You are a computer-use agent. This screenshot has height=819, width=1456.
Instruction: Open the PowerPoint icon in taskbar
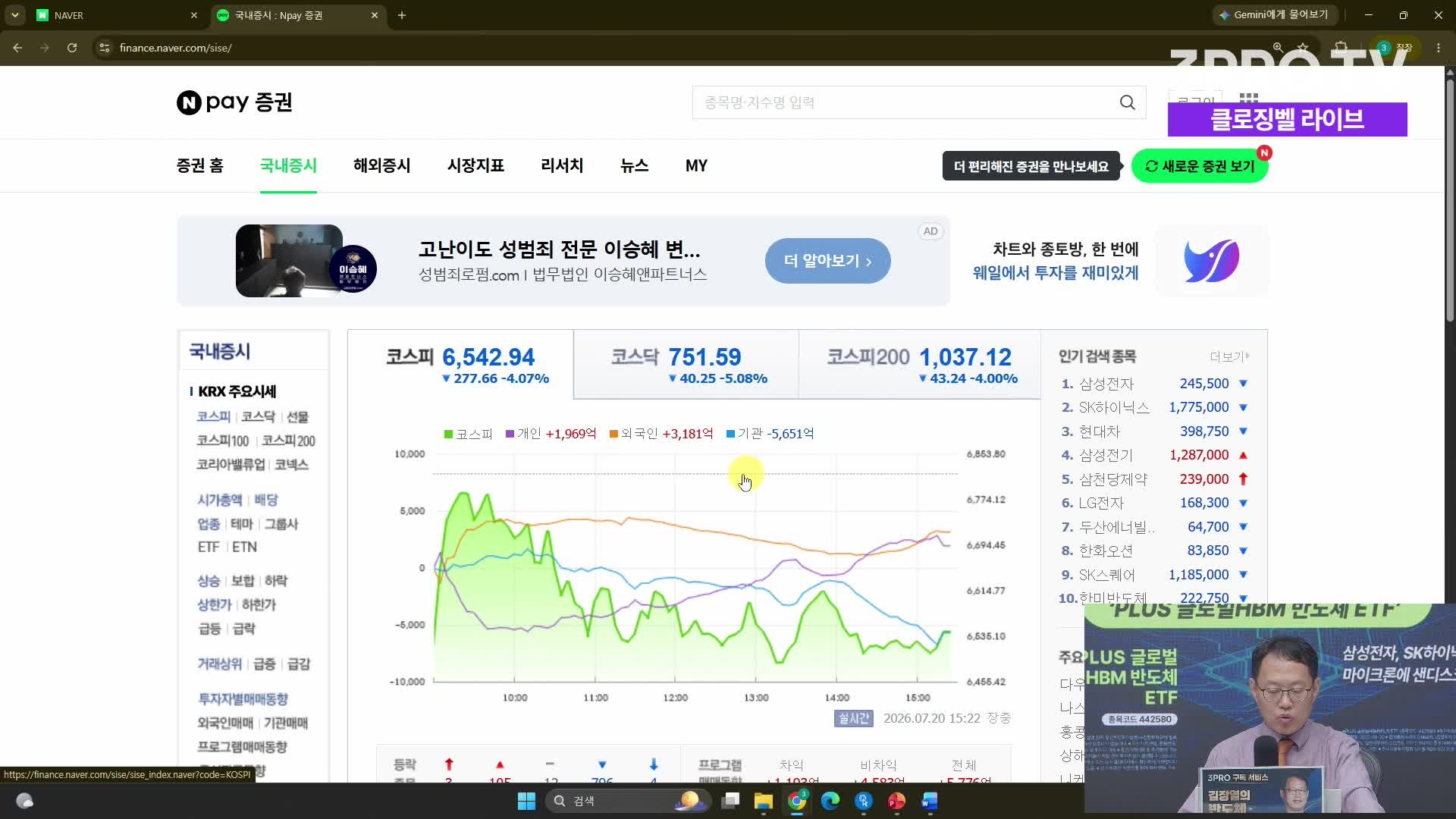pyautogui.click(x=896, y=801)
